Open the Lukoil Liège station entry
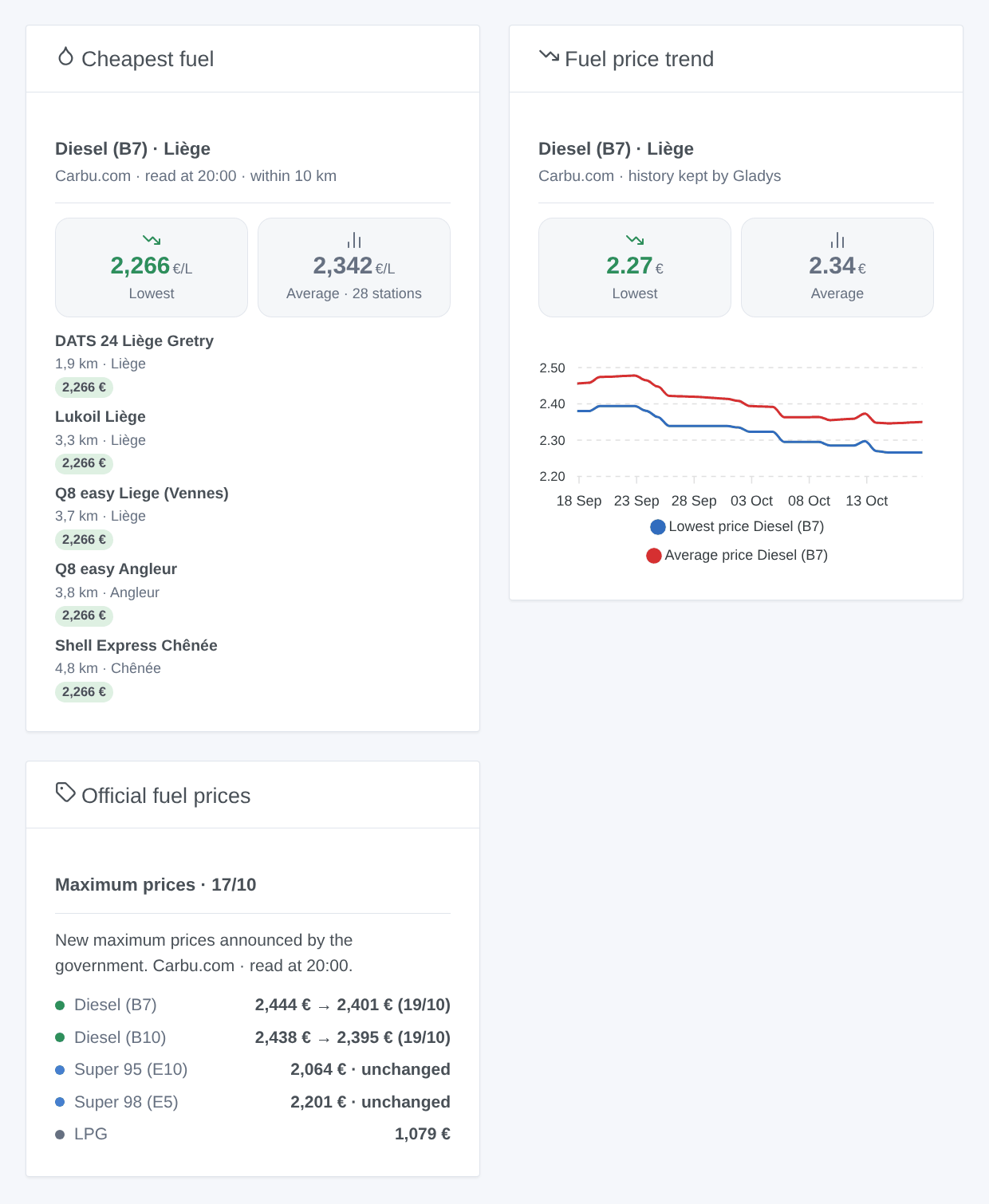Image resolution: width=989 pixels, height=1204 pixels. (x=100, y=416)
